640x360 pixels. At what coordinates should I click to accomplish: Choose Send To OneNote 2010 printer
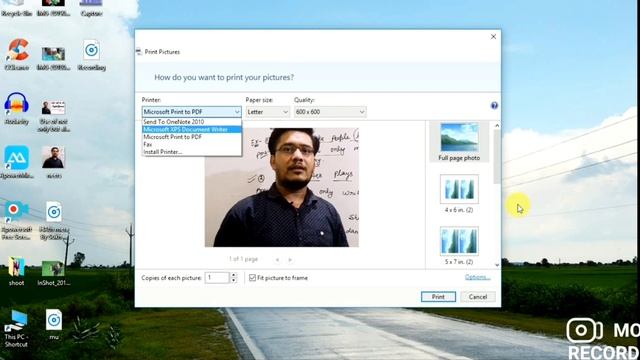[x=191, y=122]
